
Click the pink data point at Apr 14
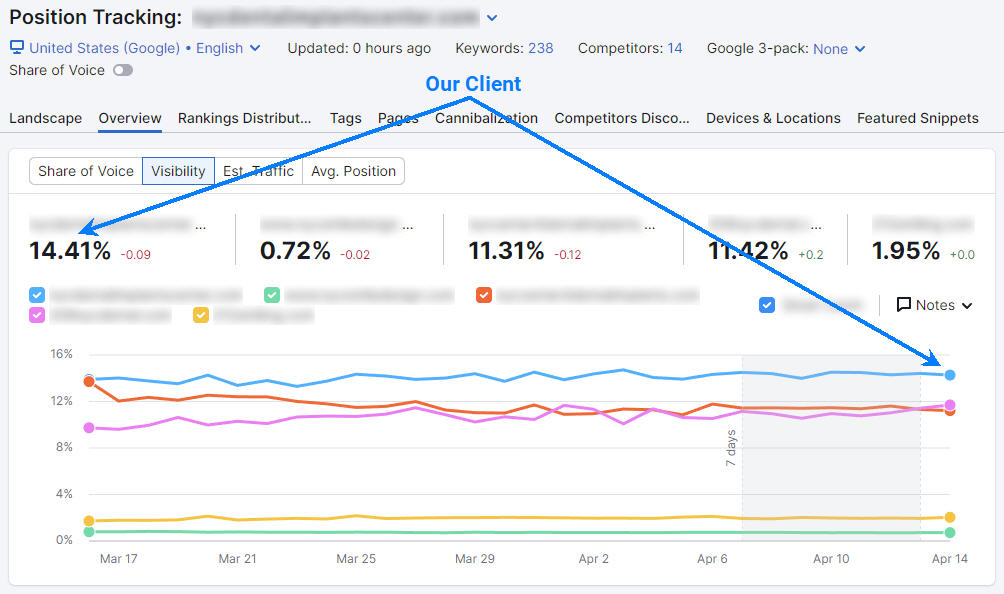948,405
